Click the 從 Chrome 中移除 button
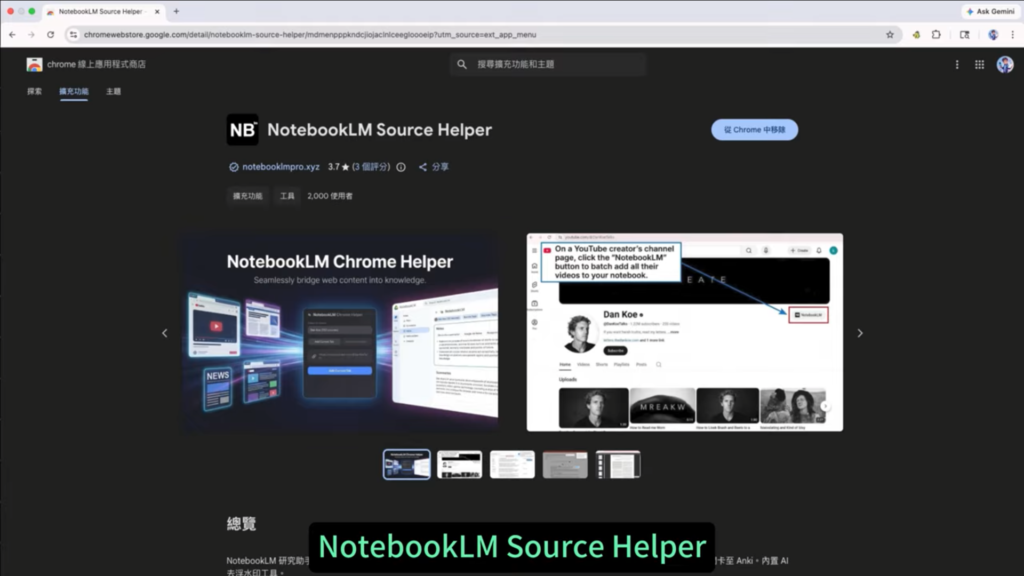This screenshot has width=1024, height=576. pyautogui.click(x=754, y=129)
